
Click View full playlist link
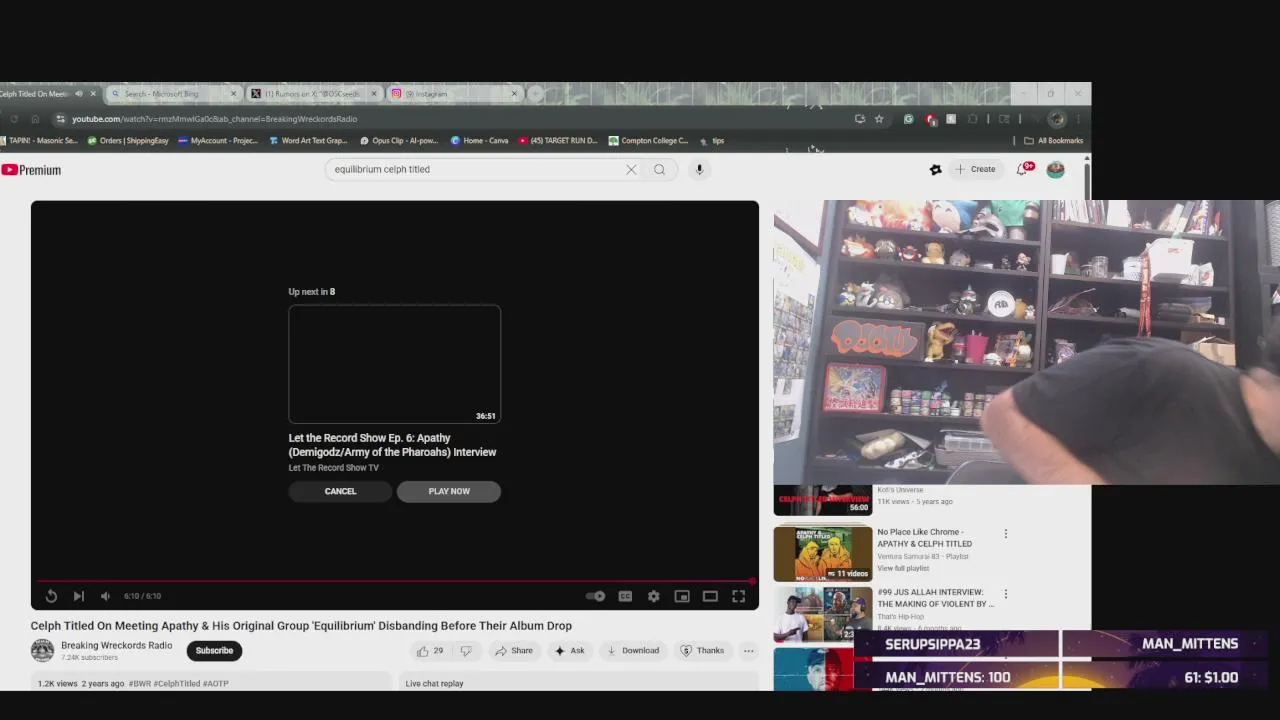point(903,568)
